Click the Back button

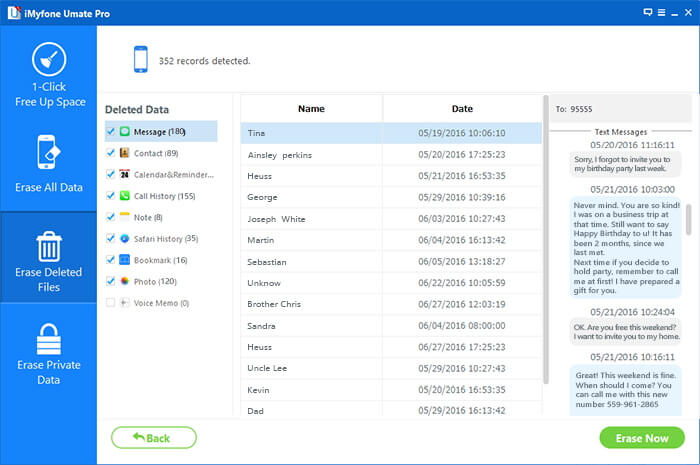tap(154, 438)
